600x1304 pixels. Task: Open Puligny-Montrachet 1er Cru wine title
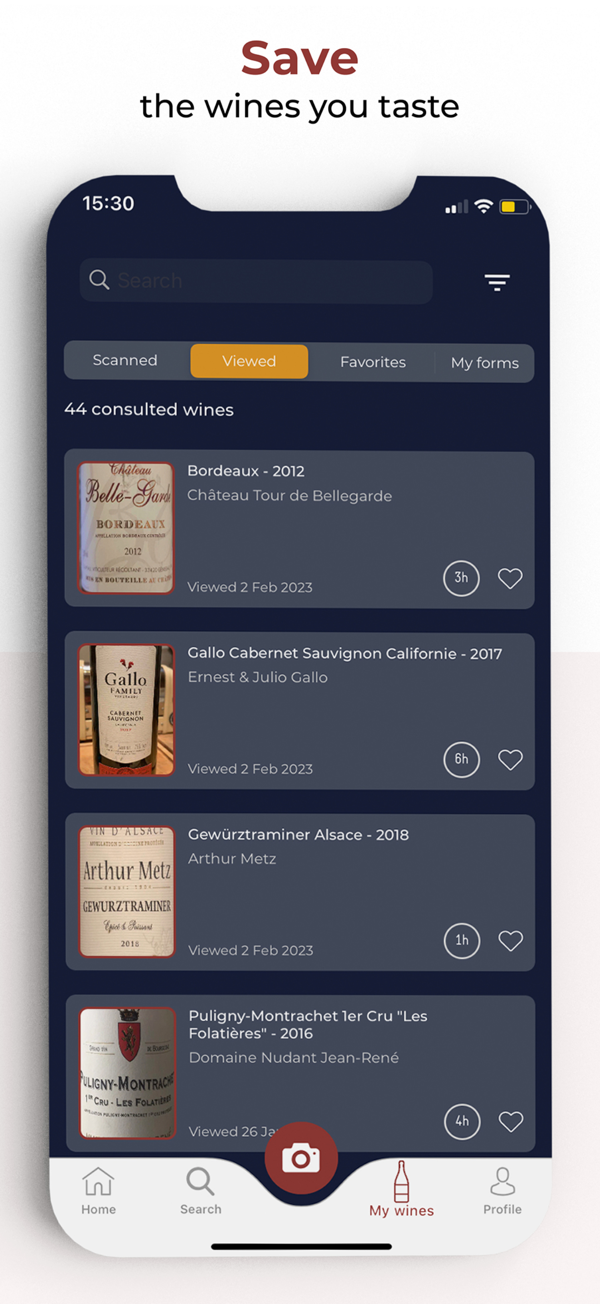coord(307,1024)
